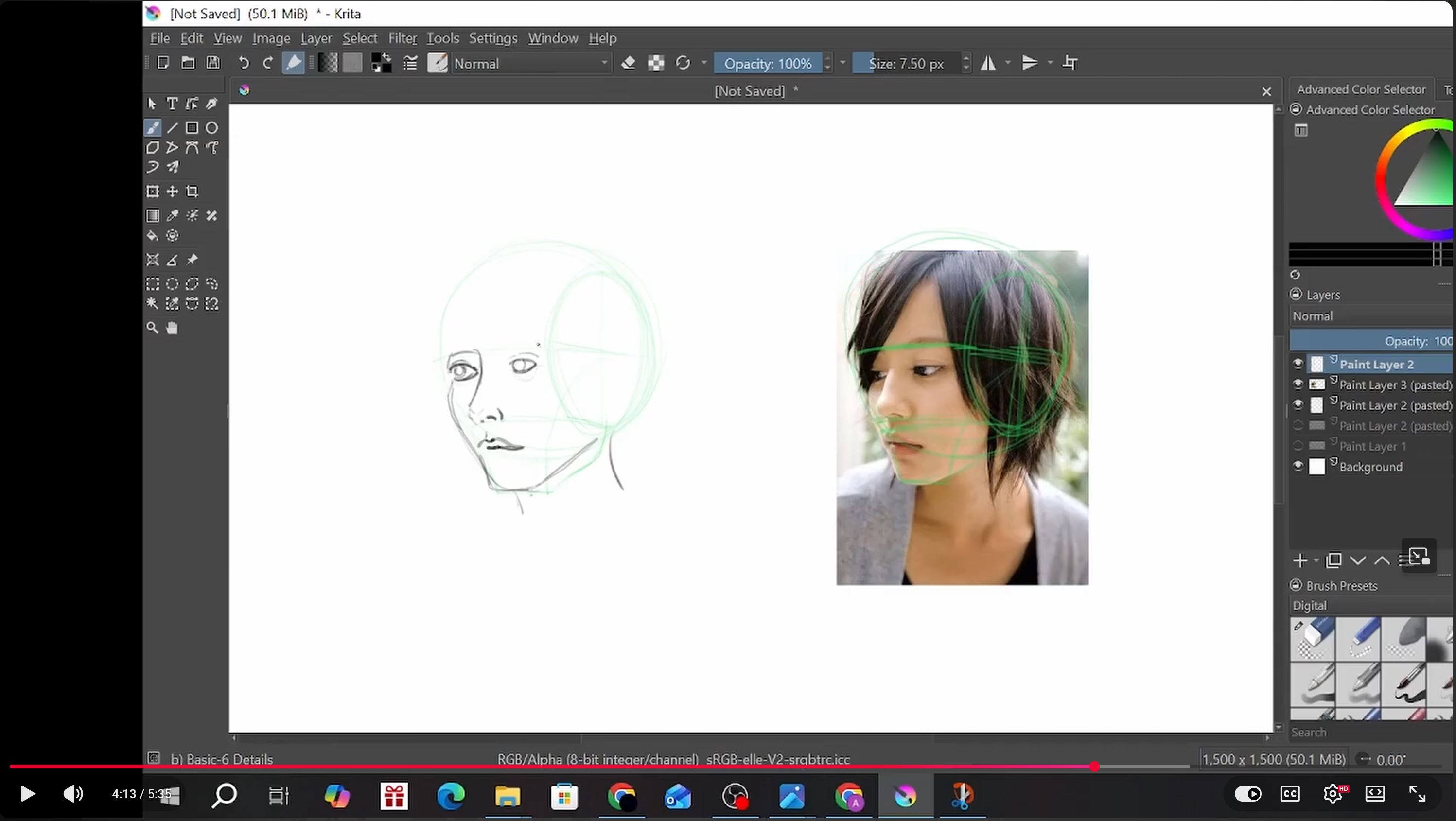Choose the Crop tool
The image size is (1456, 821).
[192, 192]
